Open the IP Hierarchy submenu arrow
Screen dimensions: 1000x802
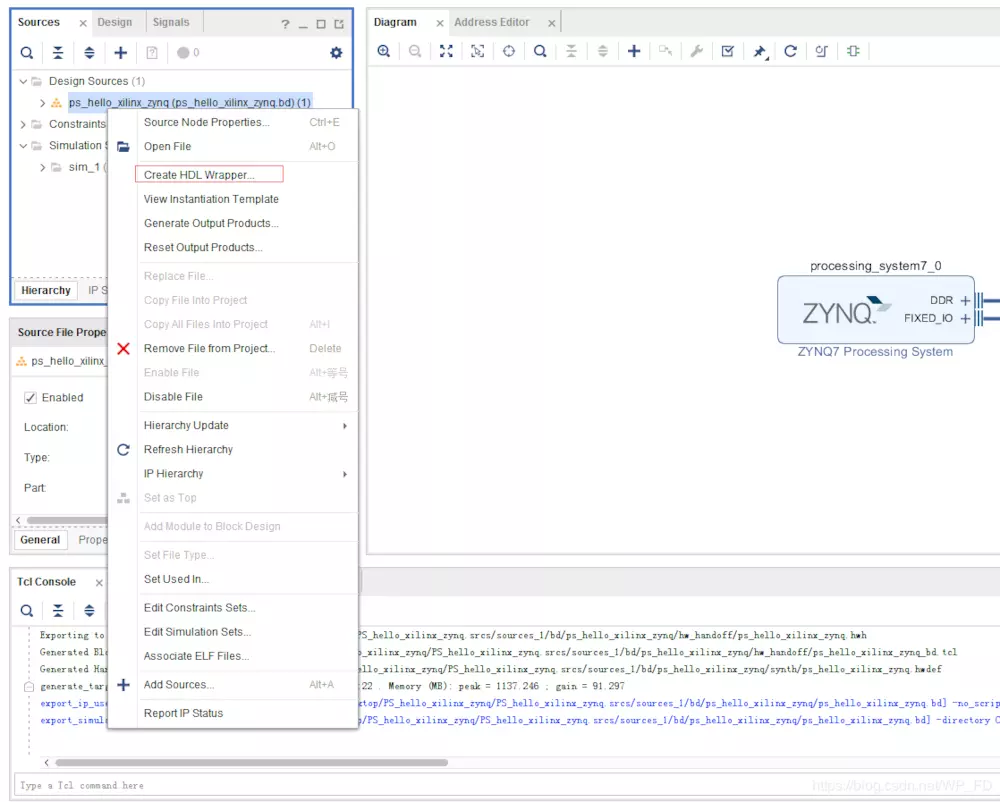[344, 474]
